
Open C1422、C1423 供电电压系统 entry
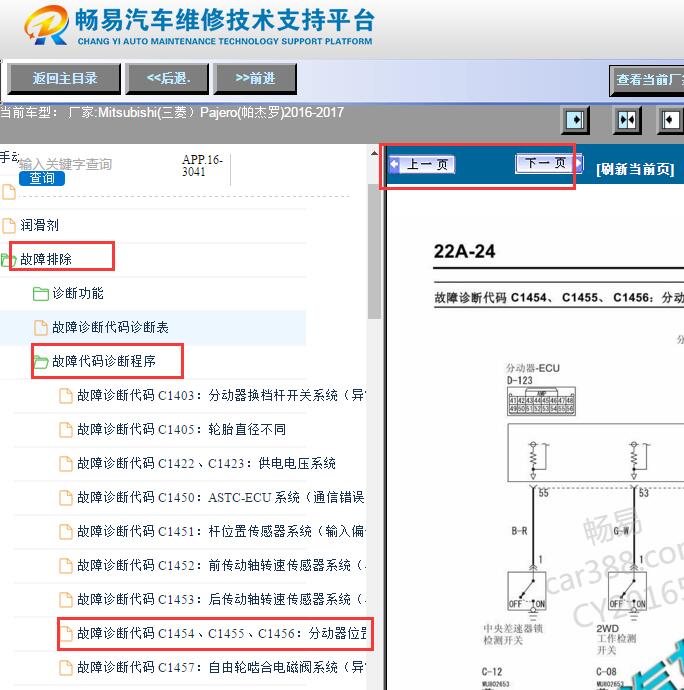click(206, 463)
